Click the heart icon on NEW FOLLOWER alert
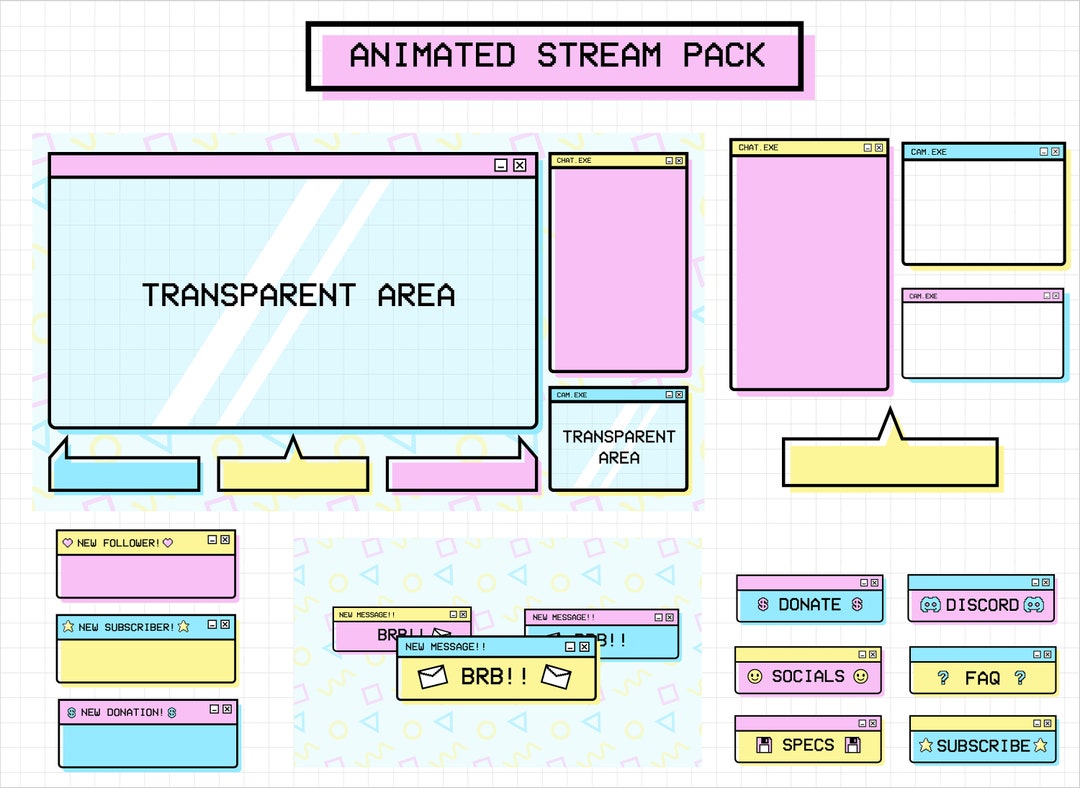This screenshot has width=1080, height=788. 70,542
